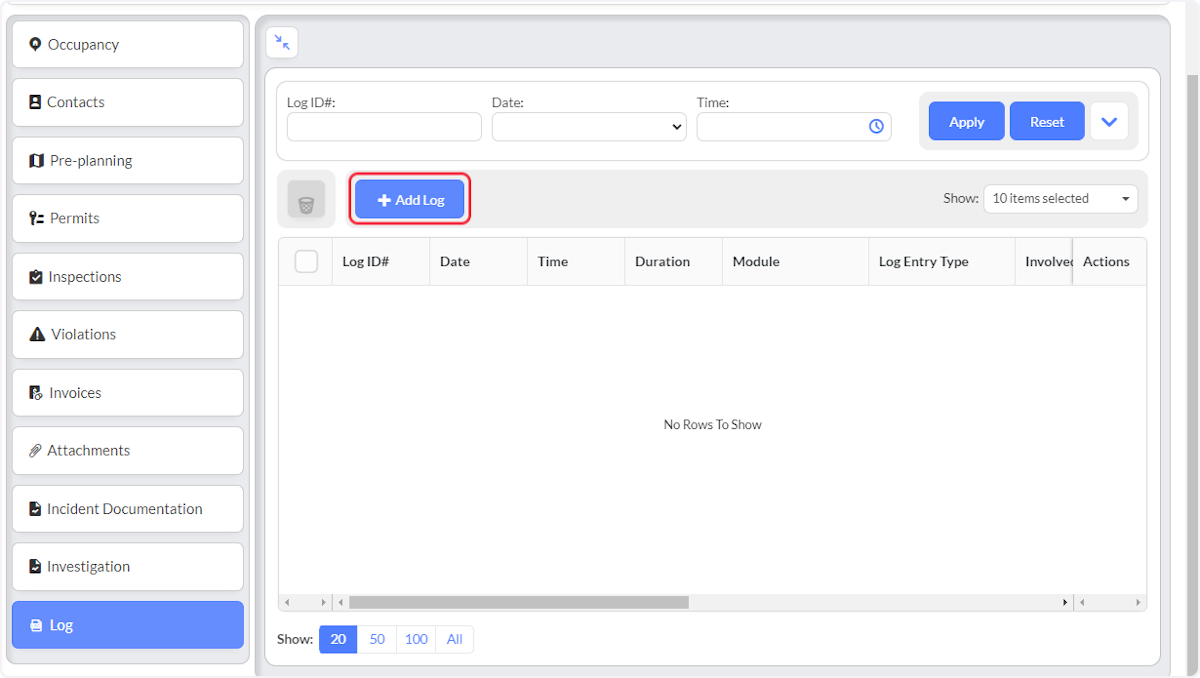Image resolution: width=1200 pixels, height=678 pixels.
Task: Click the Pre-planning map icon
Action: (x=37, y=160)
